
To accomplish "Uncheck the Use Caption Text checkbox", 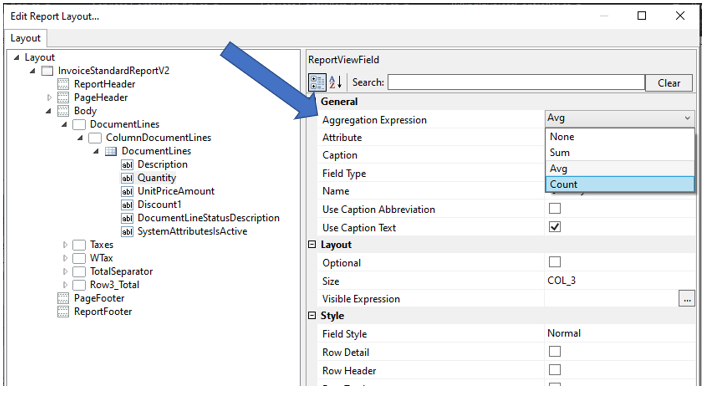I will (x=555, y=227).
